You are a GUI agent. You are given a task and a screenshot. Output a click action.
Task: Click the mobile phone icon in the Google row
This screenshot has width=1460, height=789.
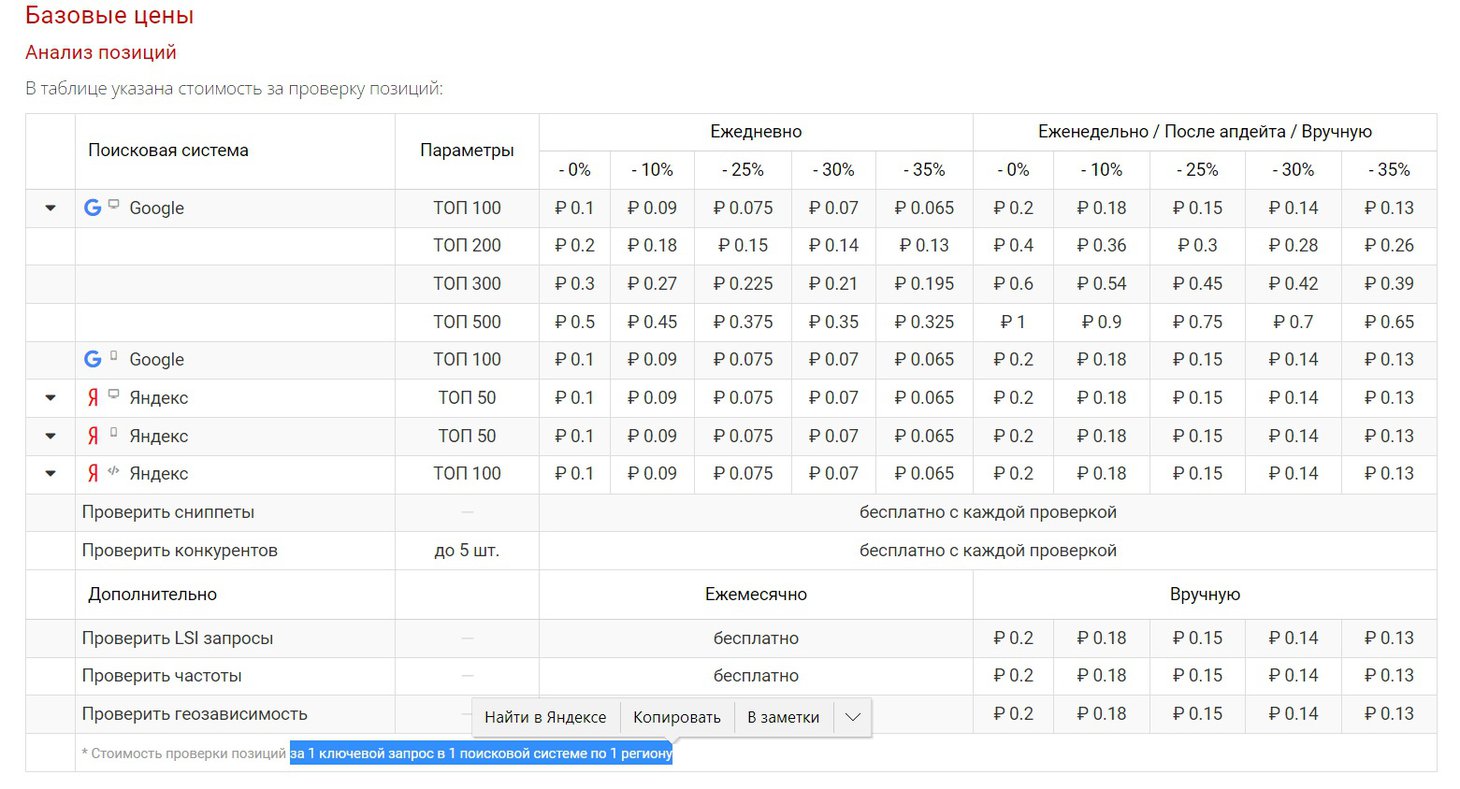point(114,357)
